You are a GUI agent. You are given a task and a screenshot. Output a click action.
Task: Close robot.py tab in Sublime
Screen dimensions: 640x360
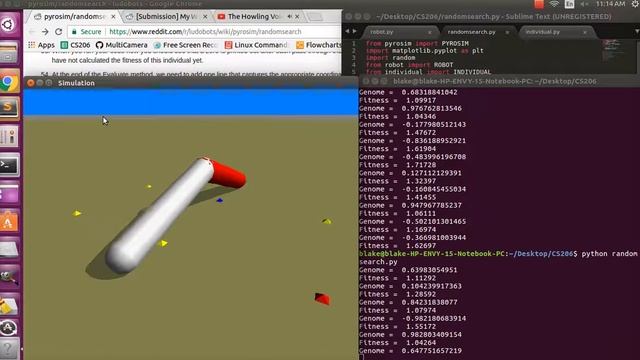pyautogui.click(x=429, y=32)
